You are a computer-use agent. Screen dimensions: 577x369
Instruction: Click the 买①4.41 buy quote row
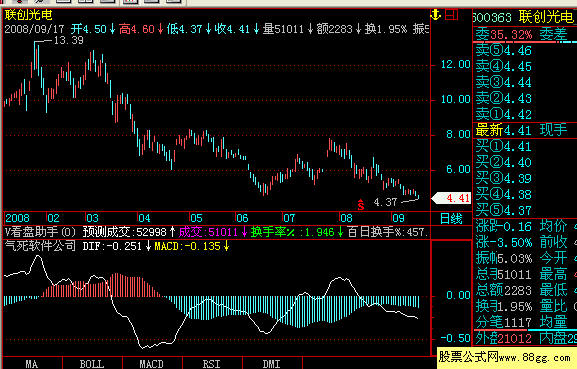503,146
